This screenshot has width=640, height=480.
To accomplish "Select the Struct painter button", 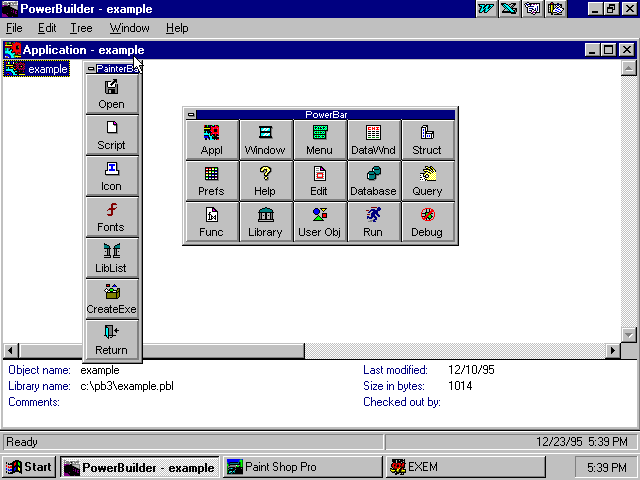I will tap(427, 140).
